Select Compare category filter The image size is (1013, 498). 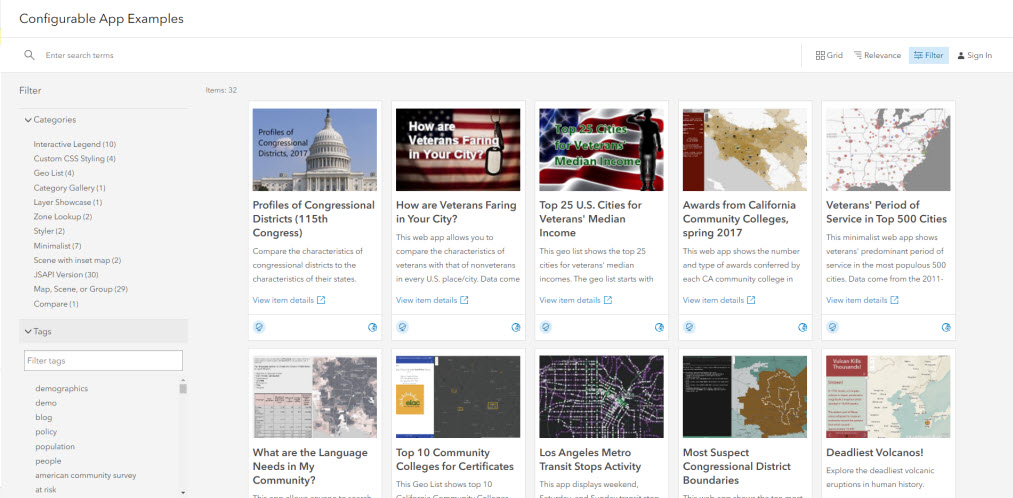(x=56, y=304)
